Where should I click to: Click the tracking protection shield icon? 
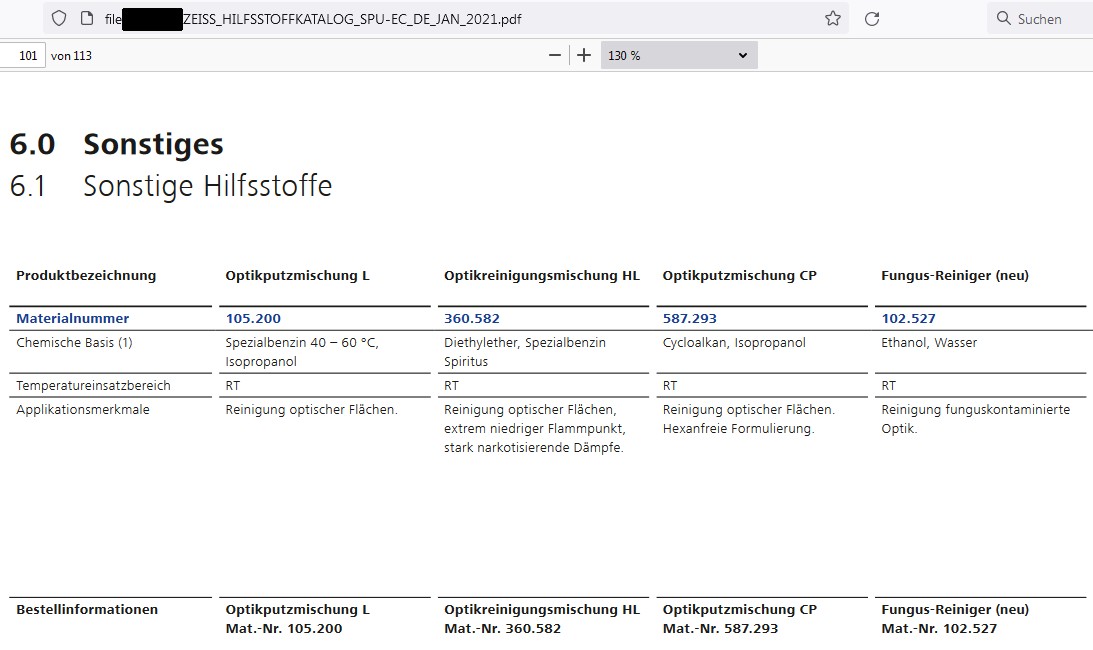pos(59,18)
